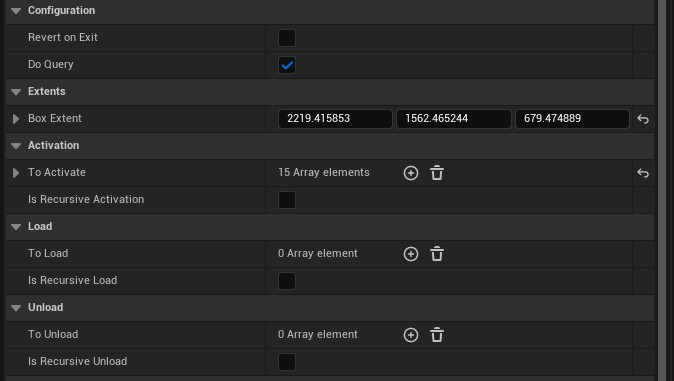Enable the Revert on Exit checkbox
The height and width of the screenshot is (381, 674).
point(287,38)
